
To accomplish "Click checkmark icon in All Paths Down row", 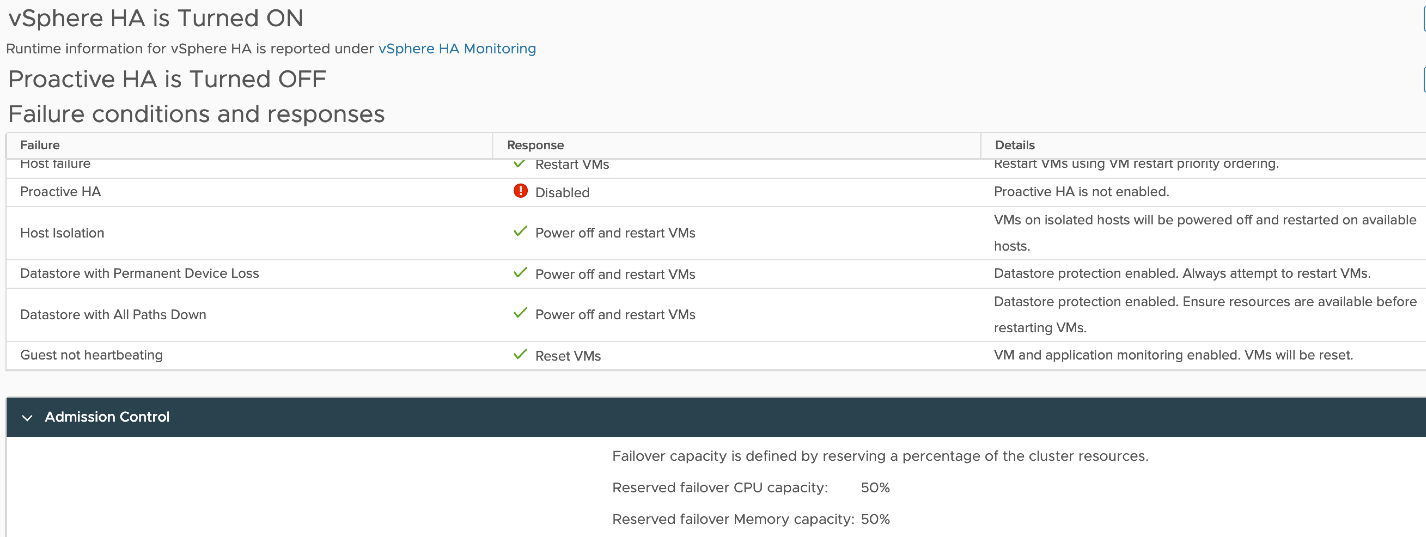I will [519, 314].
